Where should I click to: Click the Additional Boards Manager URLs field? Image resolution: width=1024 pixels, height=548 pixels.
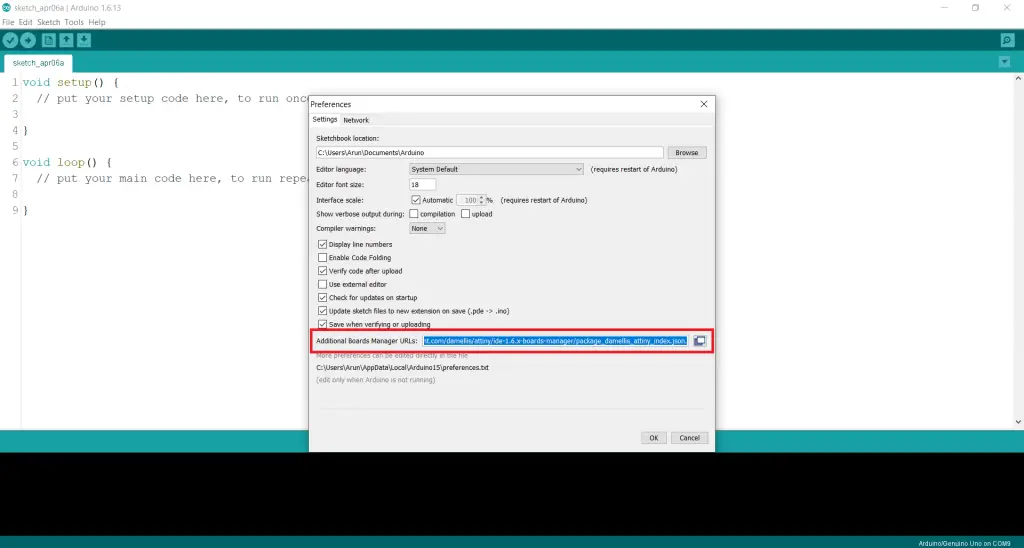[x=555, y=341]
